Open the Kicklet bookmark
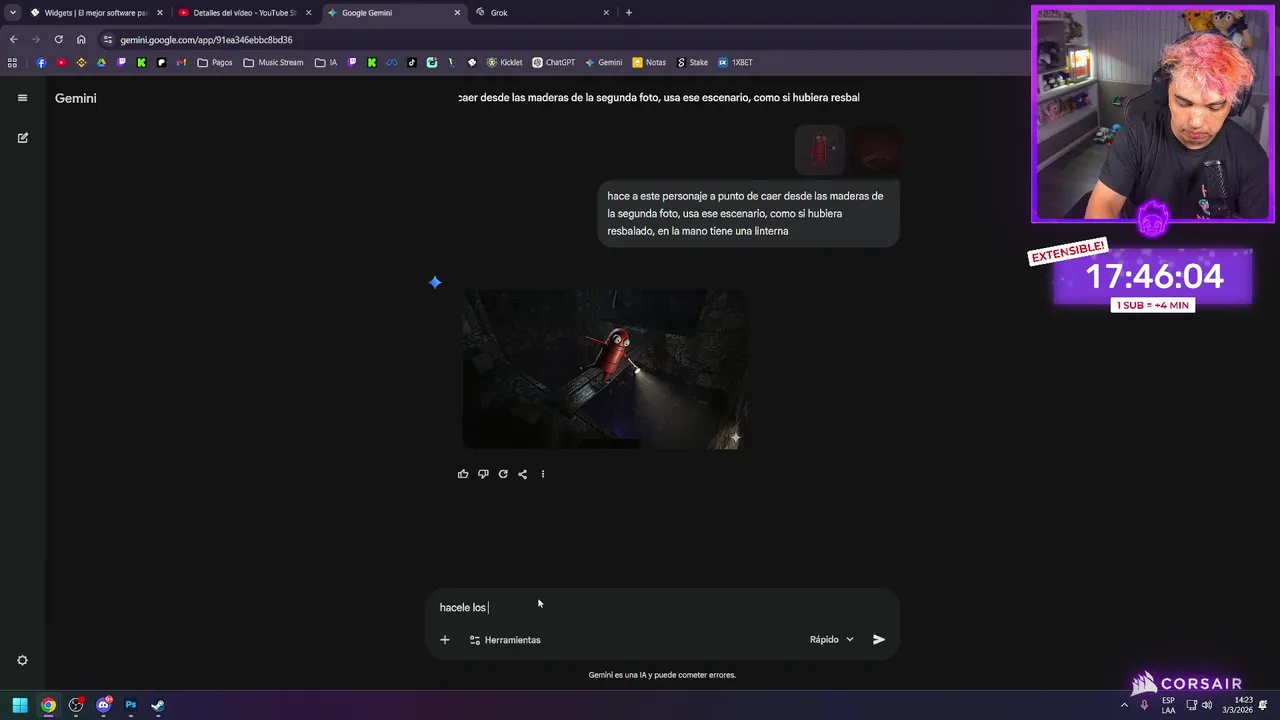Image resolution: width=1280 pixels, height=720 pixels. tap(505, 62)
